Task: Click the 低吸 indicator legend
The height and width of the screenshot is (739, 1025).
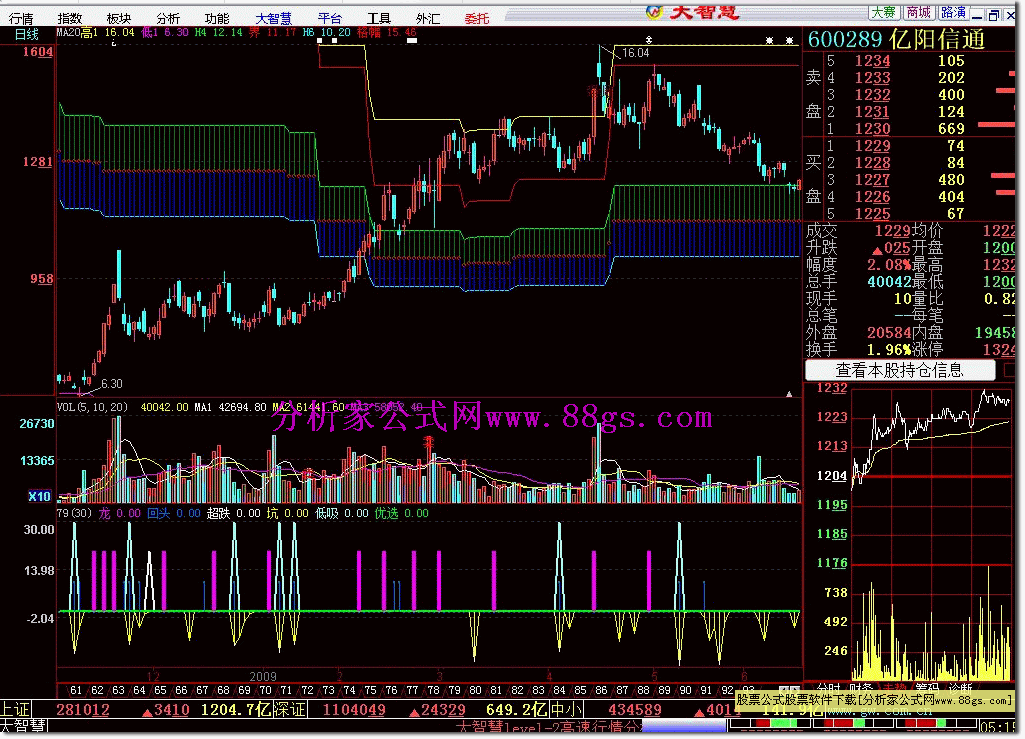Action: [x=327, y=513]
